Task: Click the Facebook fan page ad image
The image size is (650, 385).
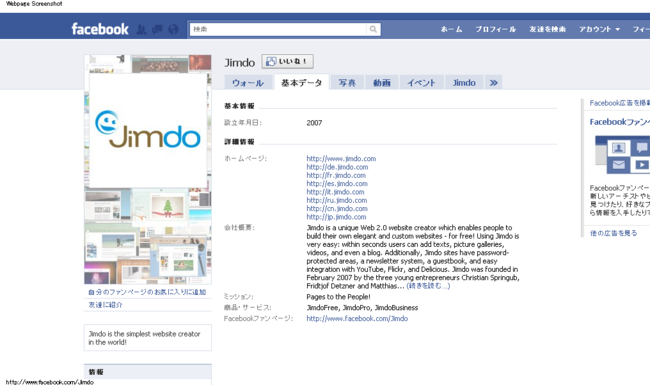Action: click(622, 155)
